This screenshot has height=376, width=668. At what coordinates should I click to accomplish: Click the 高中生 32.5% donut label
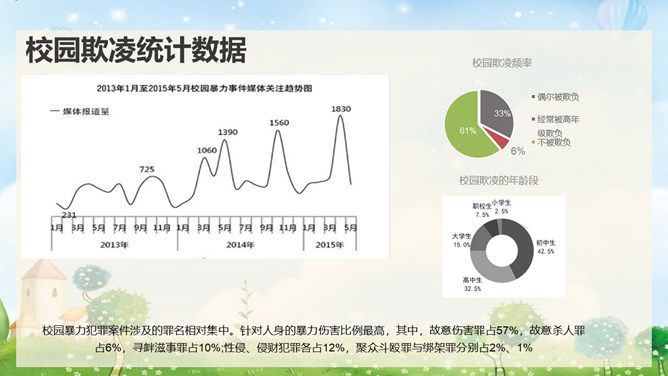coord(472,284)
